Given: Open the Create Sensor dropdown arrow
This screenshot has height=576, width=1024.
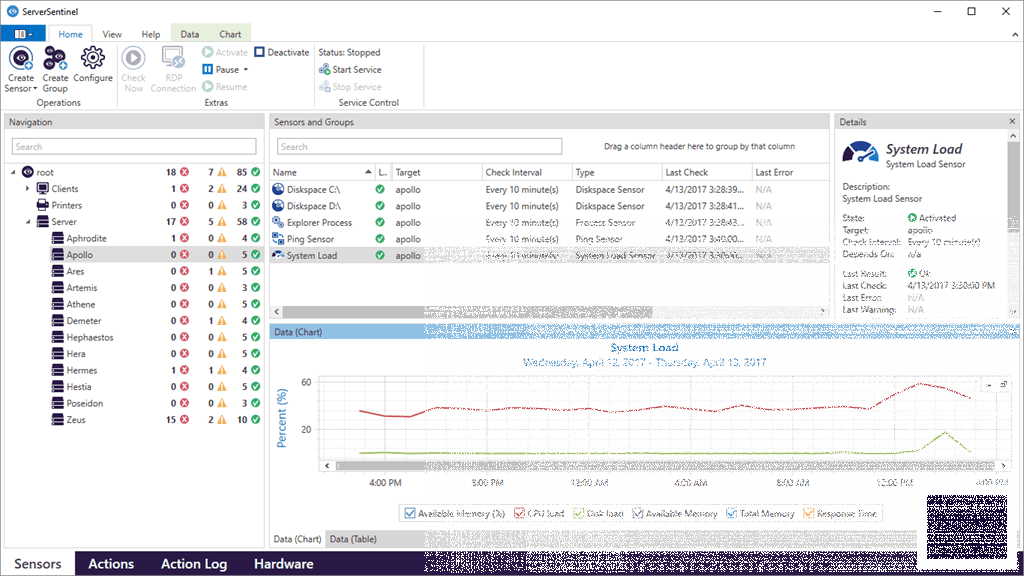Looking at the screenshot, I should [34, 89].
